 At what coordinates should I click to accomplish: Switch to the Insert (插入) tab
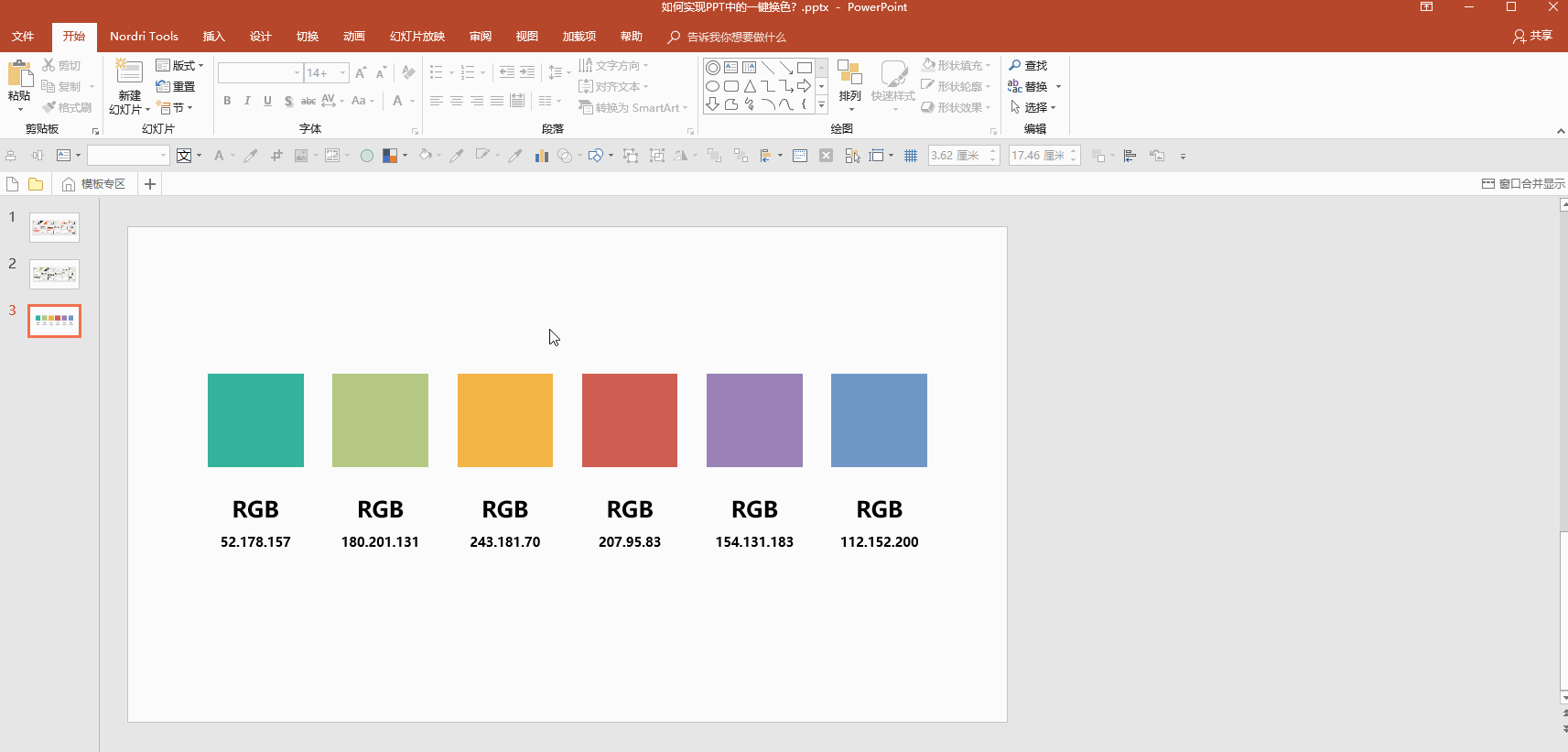[213, 37]
